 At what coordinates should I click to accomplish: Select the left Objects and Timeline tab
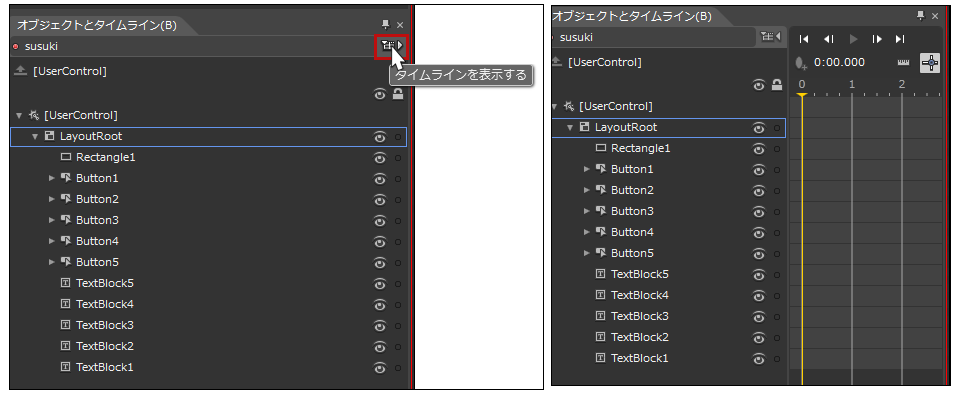click(x=96, y=25)
